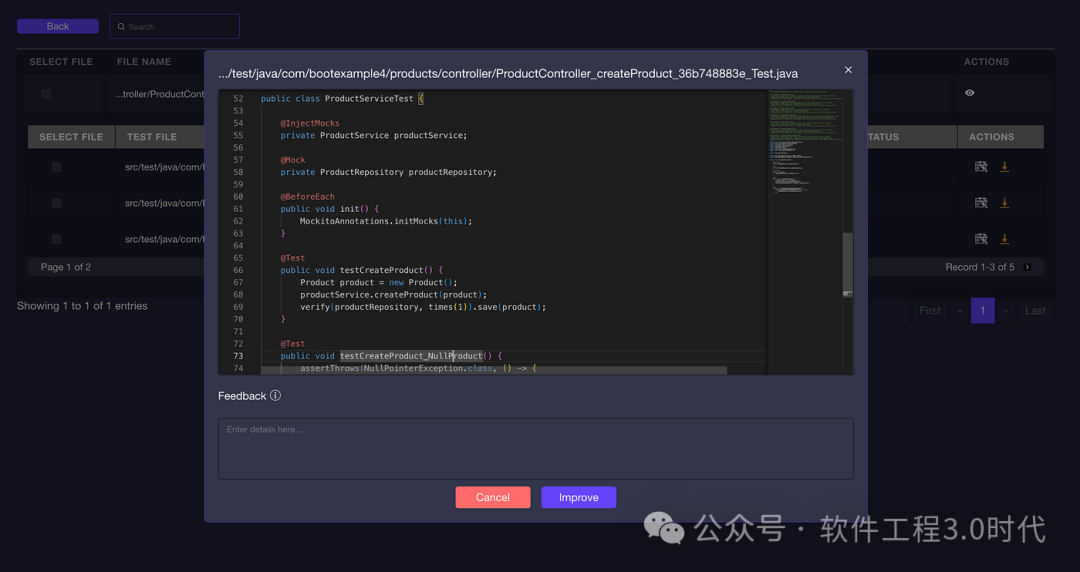Click line 61 'public void init()'

coord(330,209)
